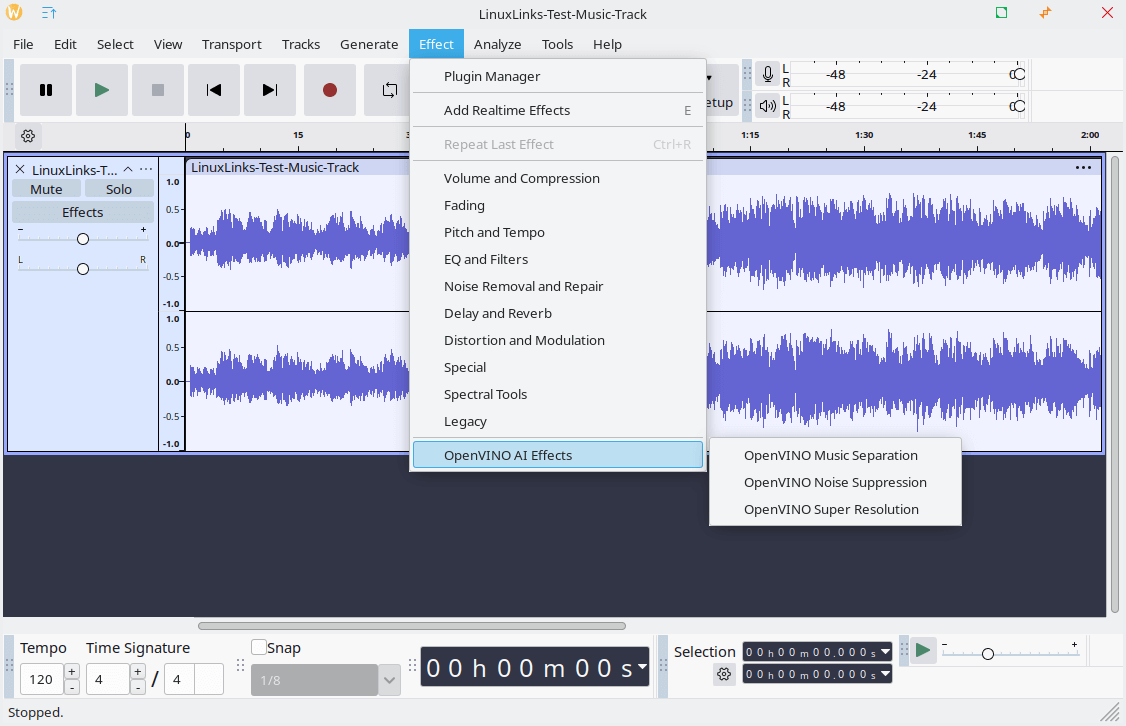
Task: Choose Add Realtime Effects
Action: coord(558,110)
